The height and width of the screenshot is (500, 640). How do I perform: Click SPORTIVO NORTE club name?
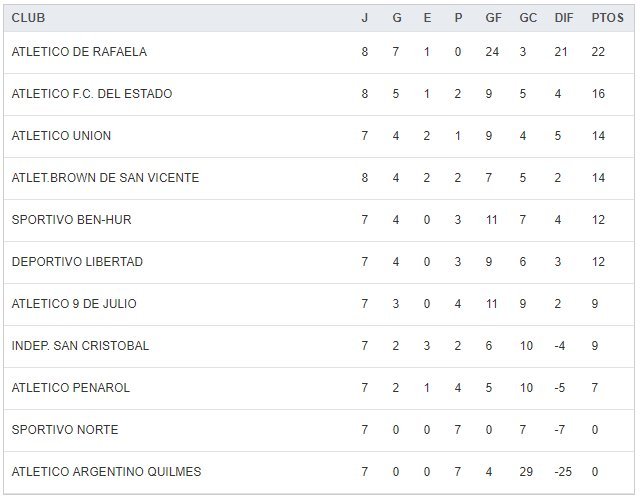pos(65,430)
